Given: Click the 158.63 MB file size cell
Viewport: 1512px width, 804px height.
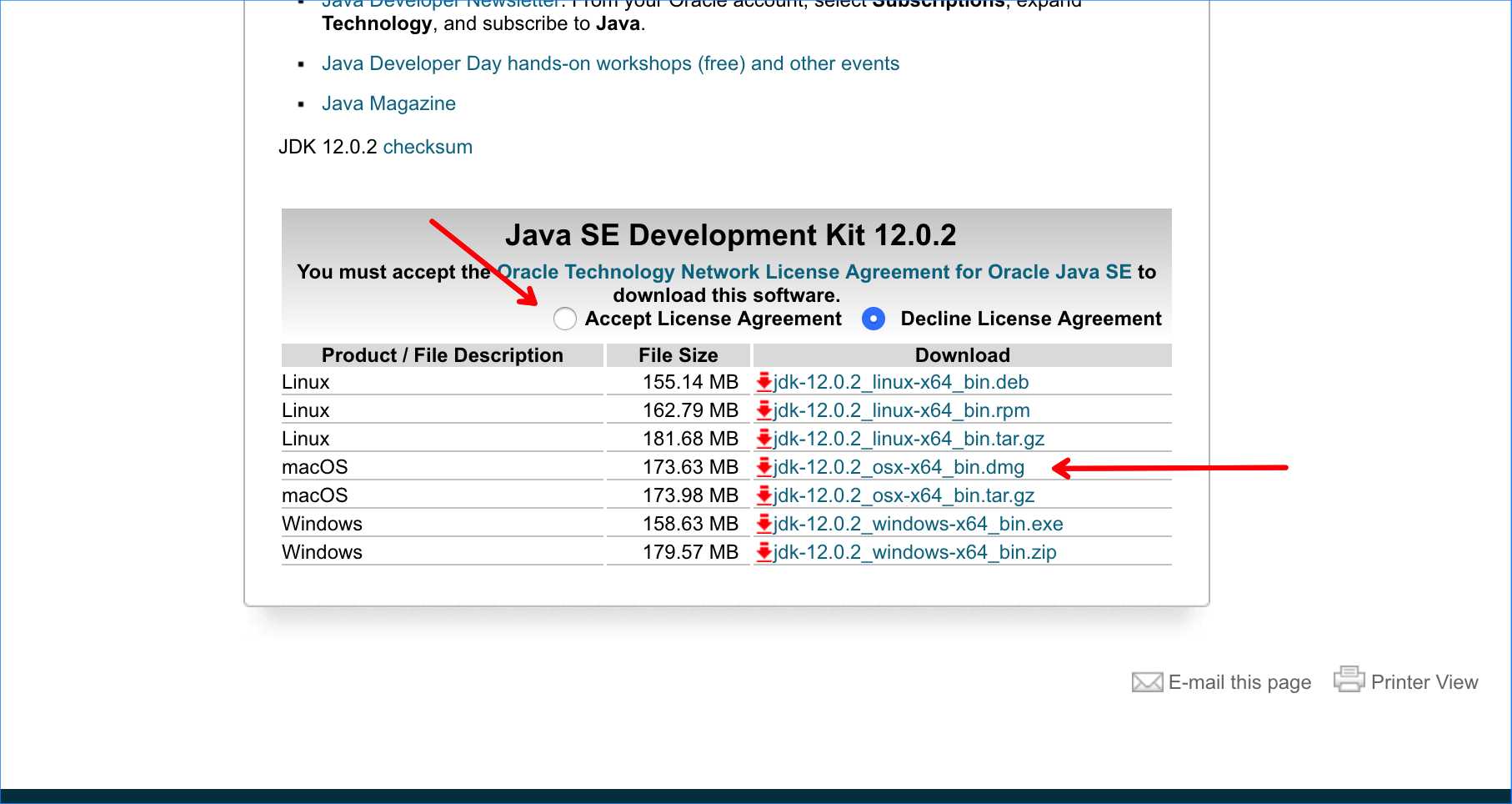Looking at the screenshot, I should (x=678, y=524).
